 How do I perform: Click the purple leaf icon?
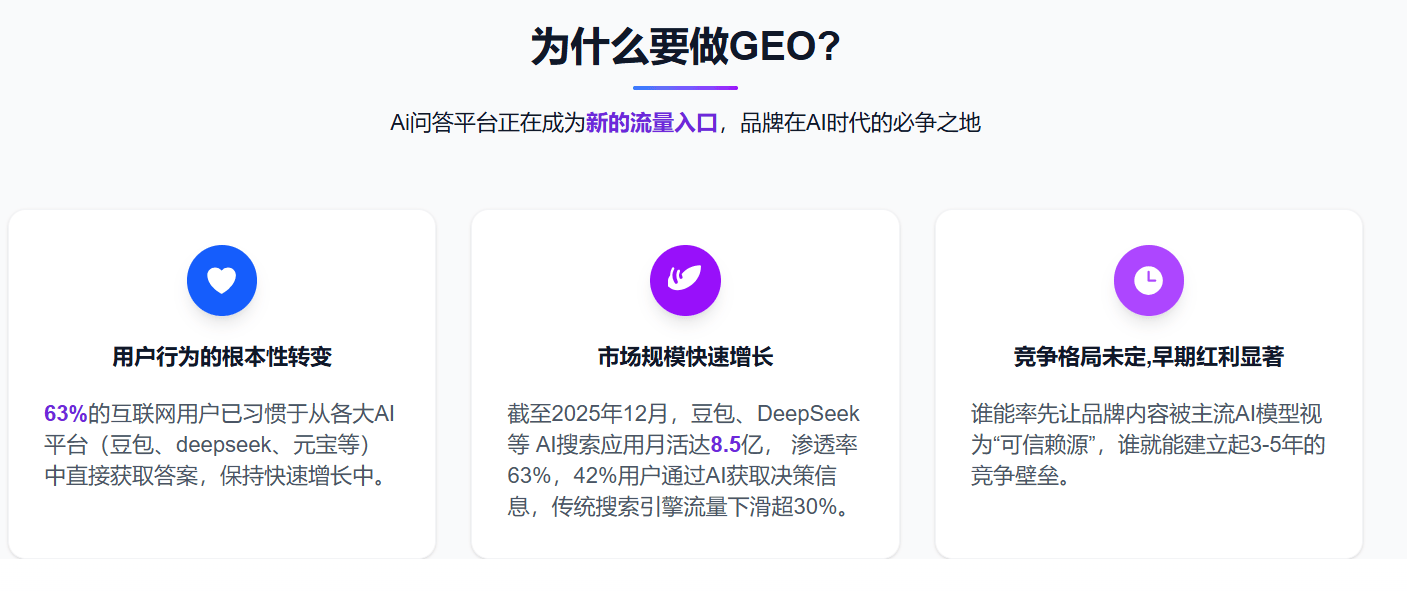(685, 280)
